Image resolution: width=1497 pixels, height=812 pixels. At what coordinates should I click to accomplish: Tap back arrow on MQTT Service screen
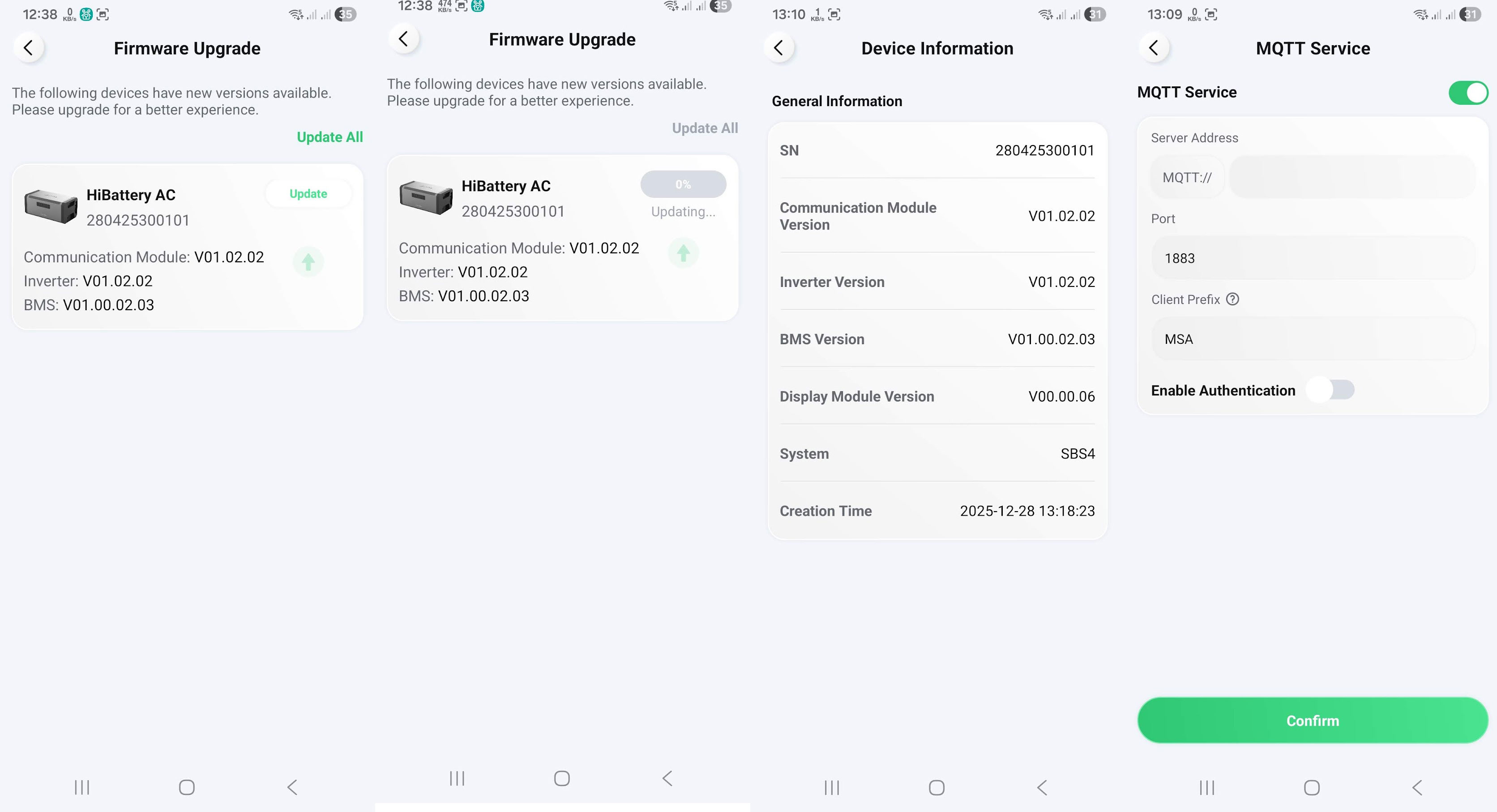tap(1154, 47)
